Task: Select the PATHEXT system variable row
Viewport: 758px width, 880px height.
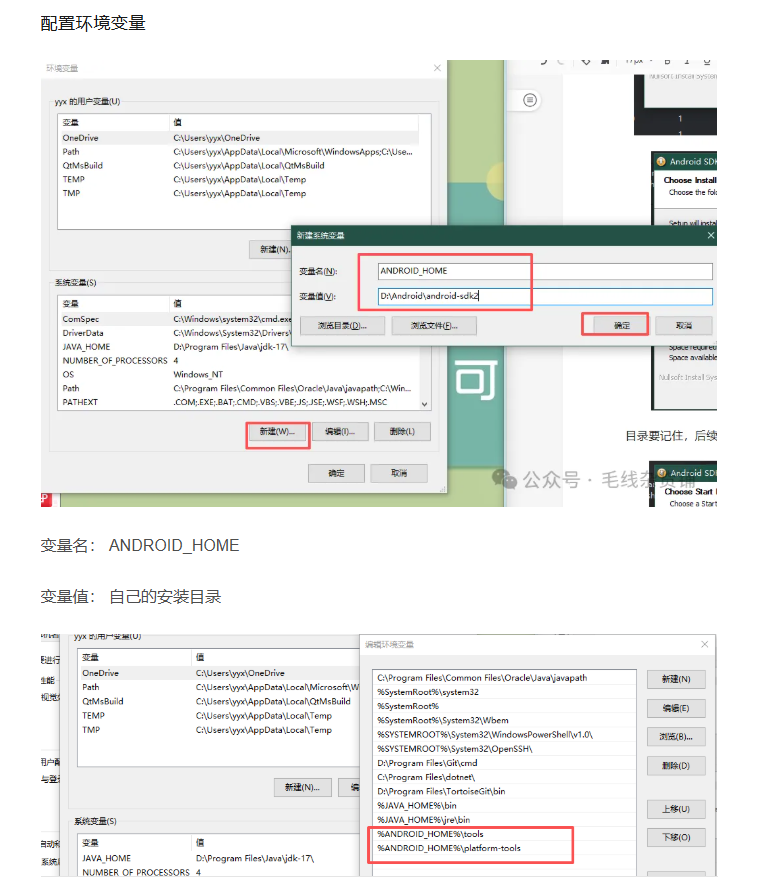Action: point(238,402)
